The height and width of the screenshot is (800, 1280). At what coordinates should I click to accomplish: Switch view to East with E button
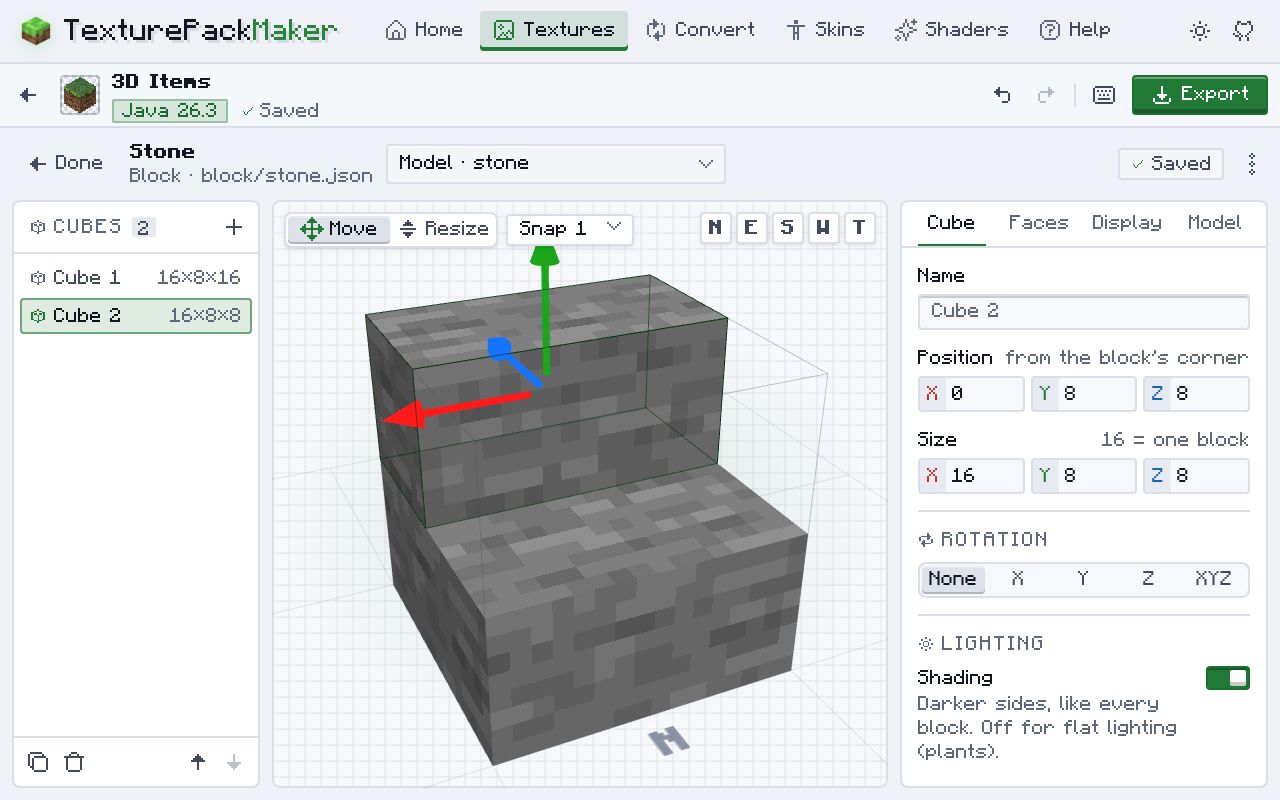751,228
